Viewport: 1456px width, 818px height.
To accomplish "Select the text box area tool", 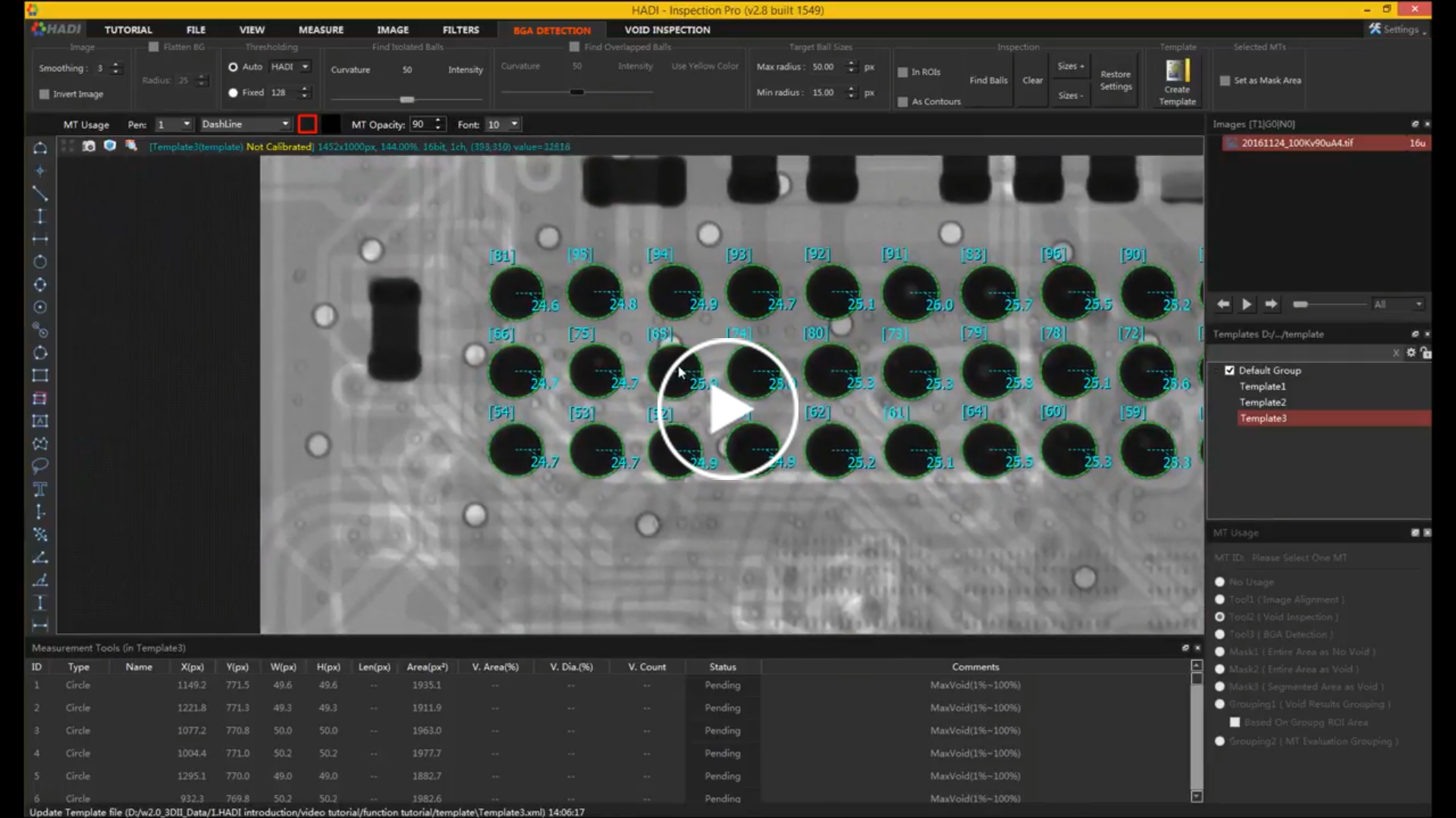I will click(40, 421).
